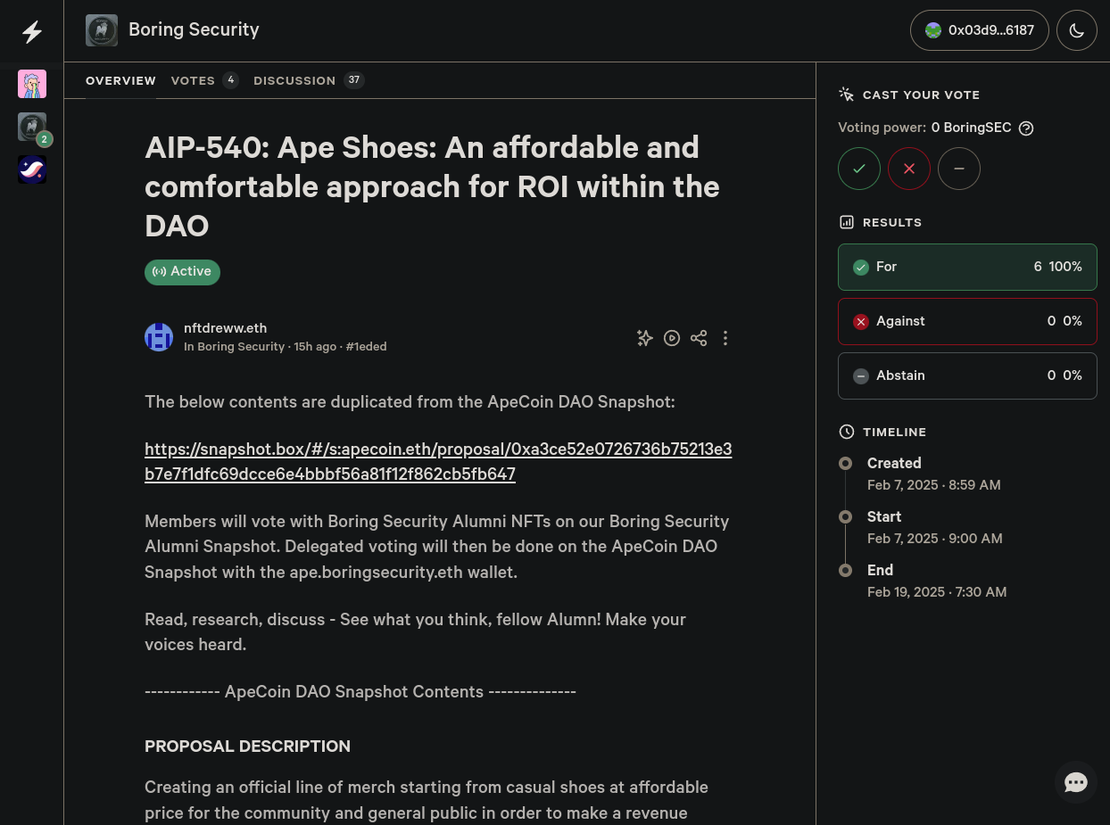Click the Timeline clock icon
Viewport: 1110px width, 825px height.
(846, 432)
